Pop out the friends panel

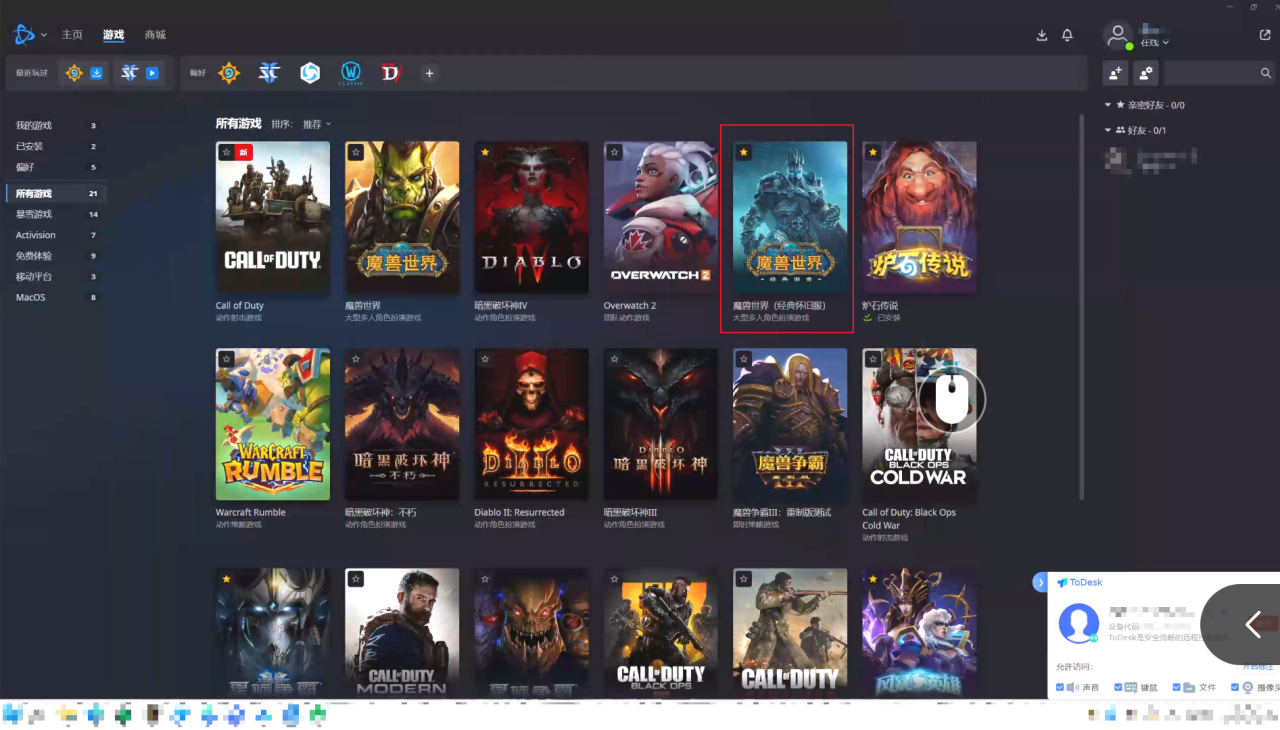(x=1265, y=35)
